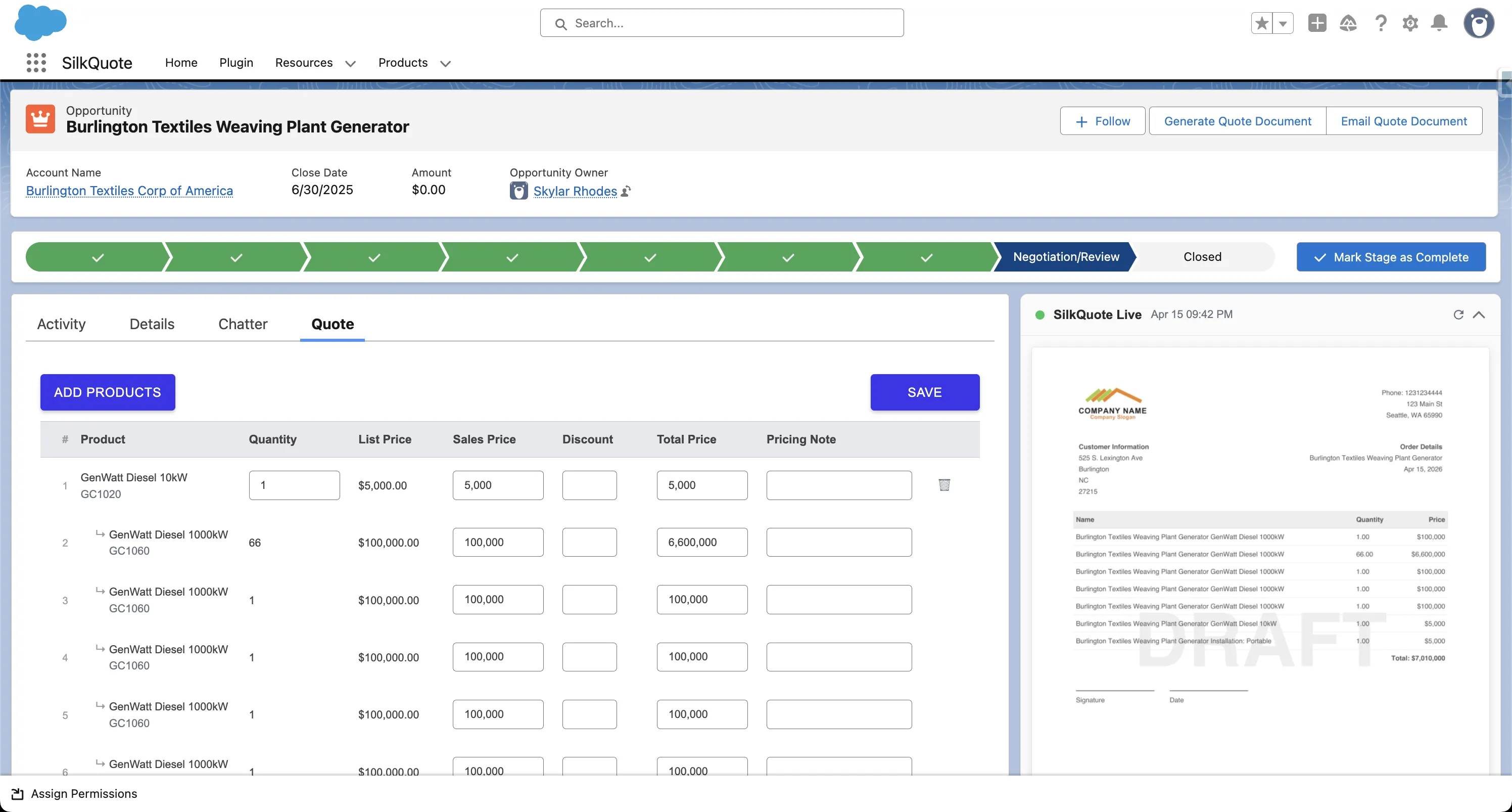Open global actions with the plus icon
This screenshot has width=1512, height=812.
1317,23
